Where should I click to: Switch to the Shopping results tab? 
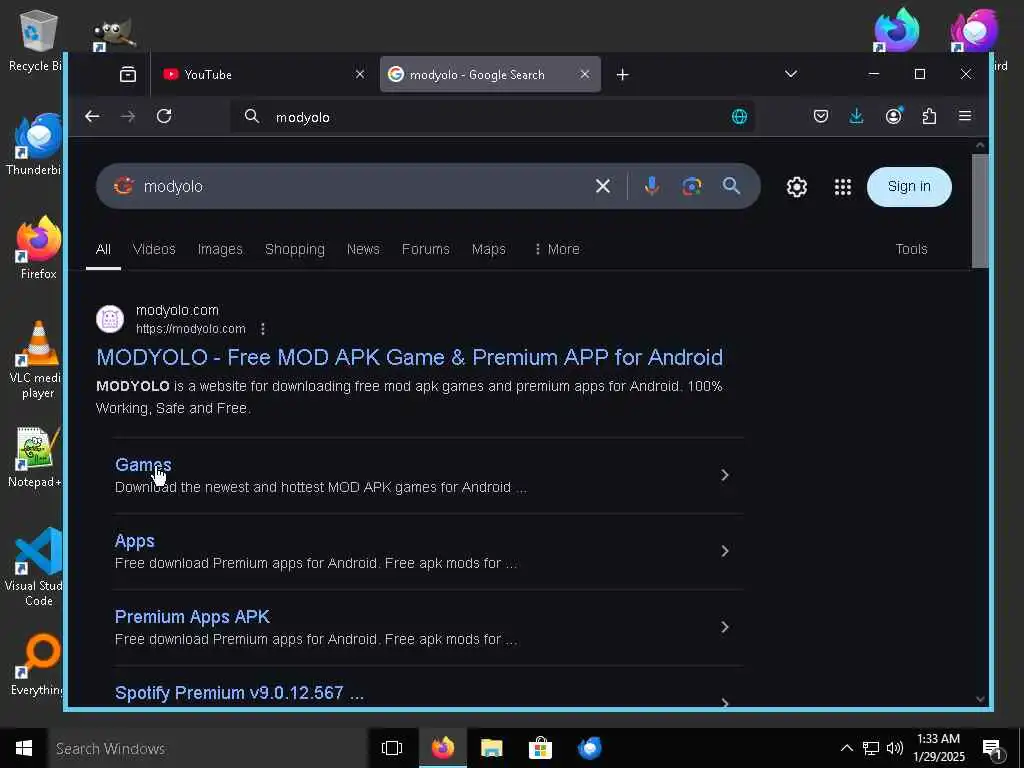295,249
